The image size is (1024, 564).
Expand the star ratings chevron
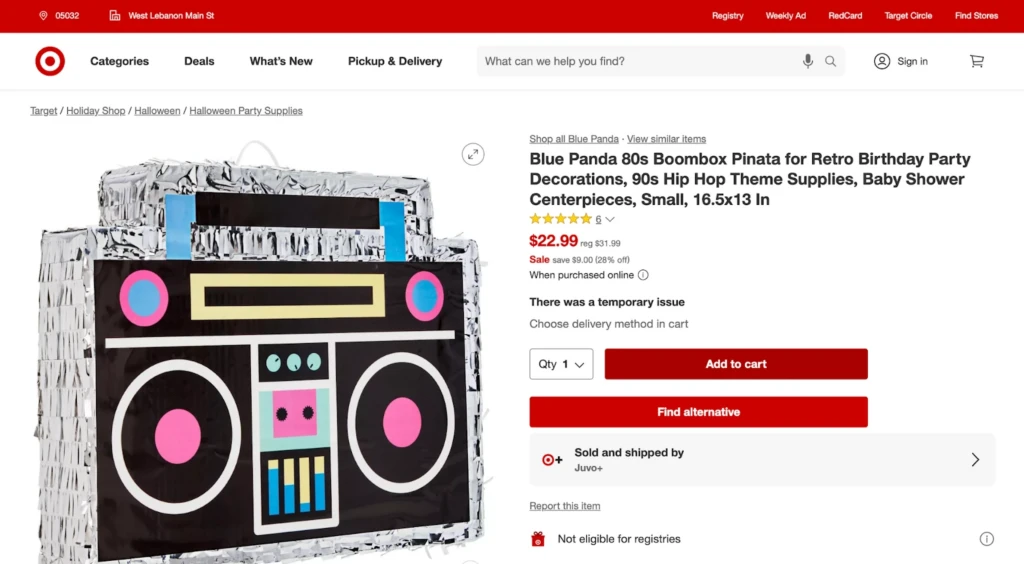pyautogui.click(x=610, y=220)
